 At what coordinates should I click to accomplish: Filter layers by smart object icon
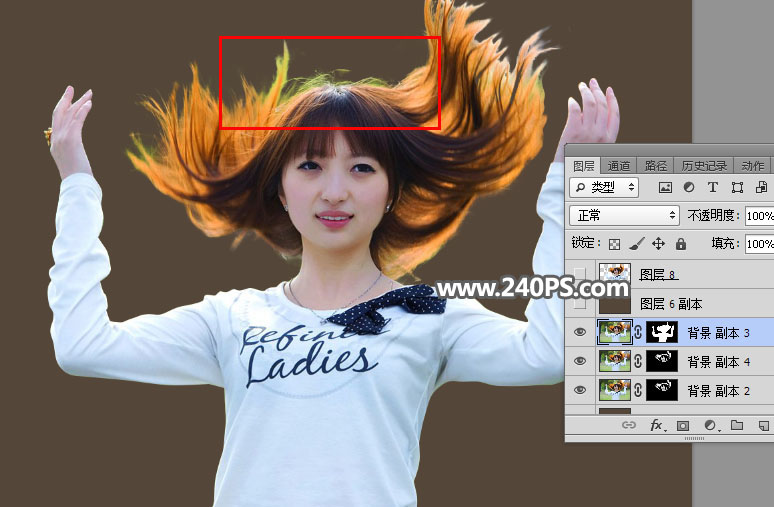tap(761, 188)
